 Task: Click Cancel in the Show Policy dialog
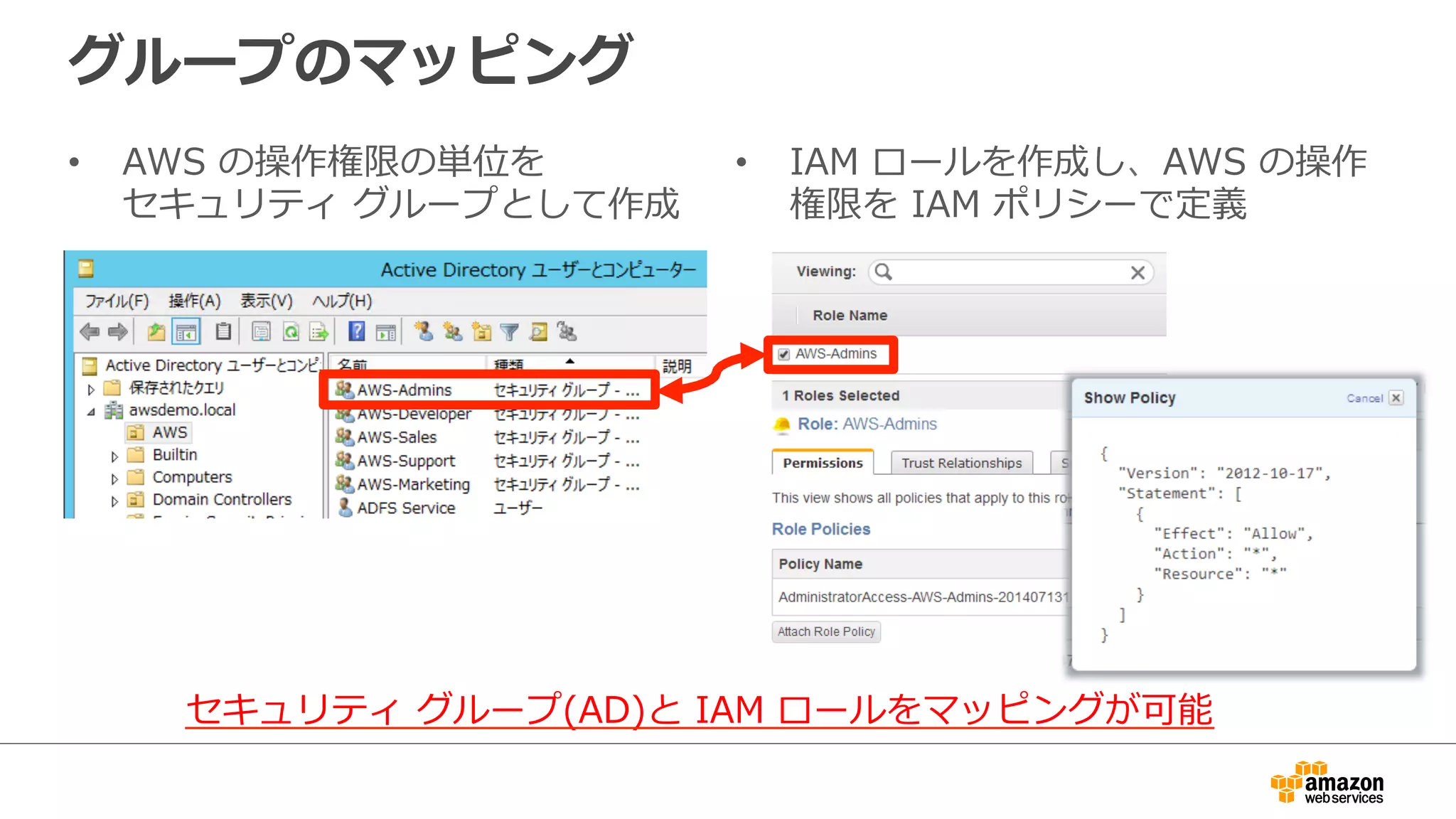[x=1364, y=398]
